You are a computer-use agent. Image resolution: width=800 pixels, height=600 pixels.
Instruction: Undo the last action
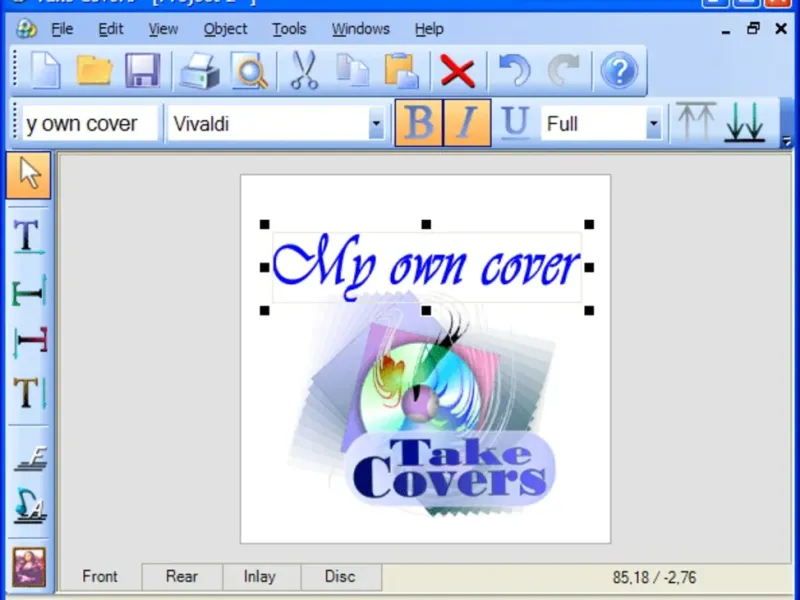[515, 70]
